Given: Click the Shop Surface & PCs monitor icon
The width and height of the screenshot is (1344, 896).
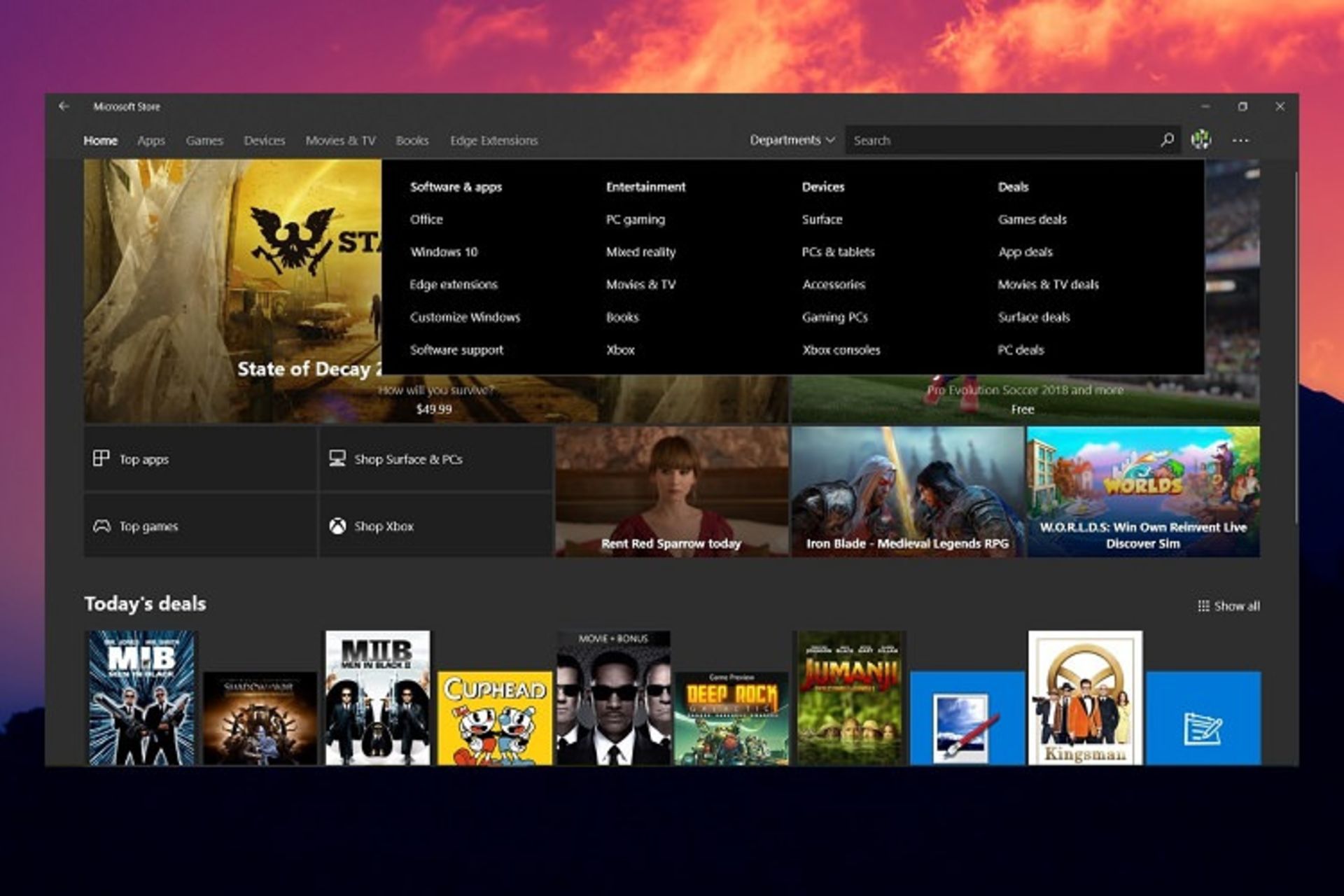Looking at the screenshot, I should click(337, 458).
